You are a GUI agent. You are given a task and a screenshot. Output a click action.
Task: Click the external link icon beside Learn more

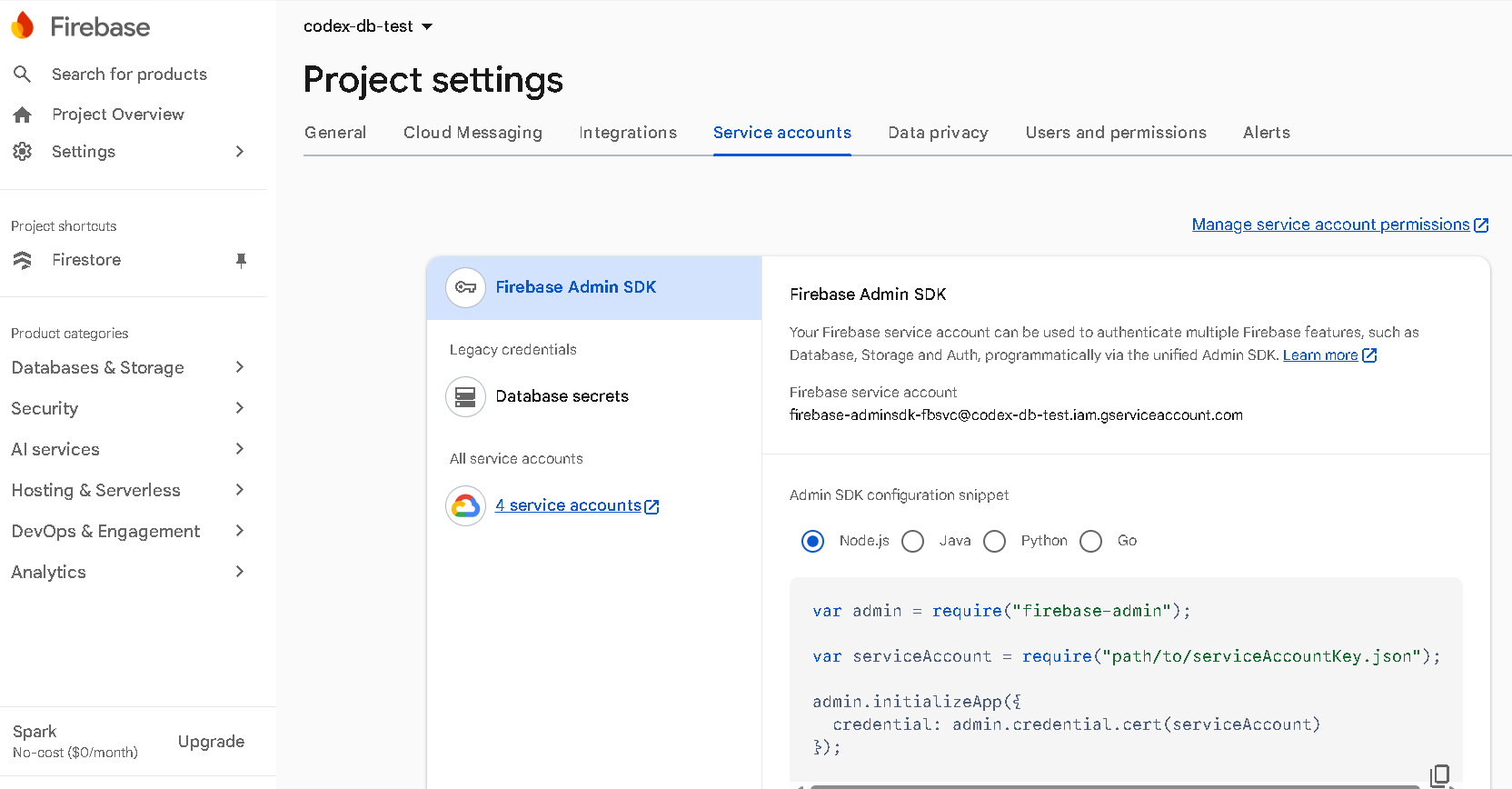pos(1369,355)
